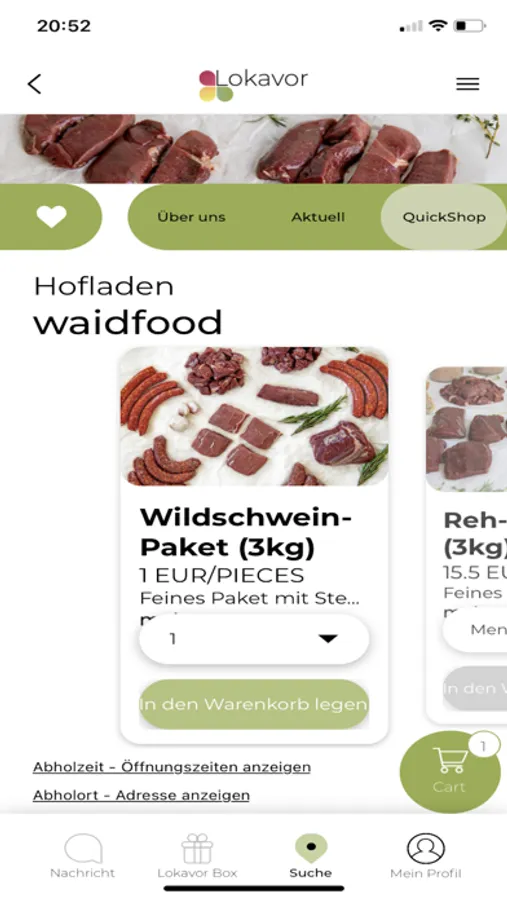Tap the Suche location pin icon
This screenshot has width=507, height=900.
311,849
